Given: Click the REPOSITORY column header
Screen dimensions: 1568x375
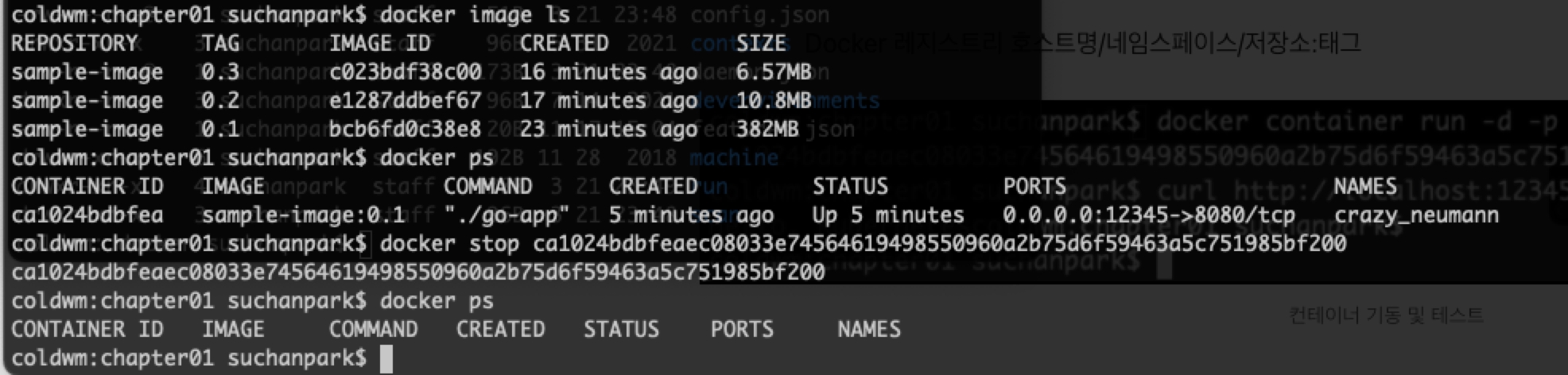Looking at the screenshot, I should (74, 44).
